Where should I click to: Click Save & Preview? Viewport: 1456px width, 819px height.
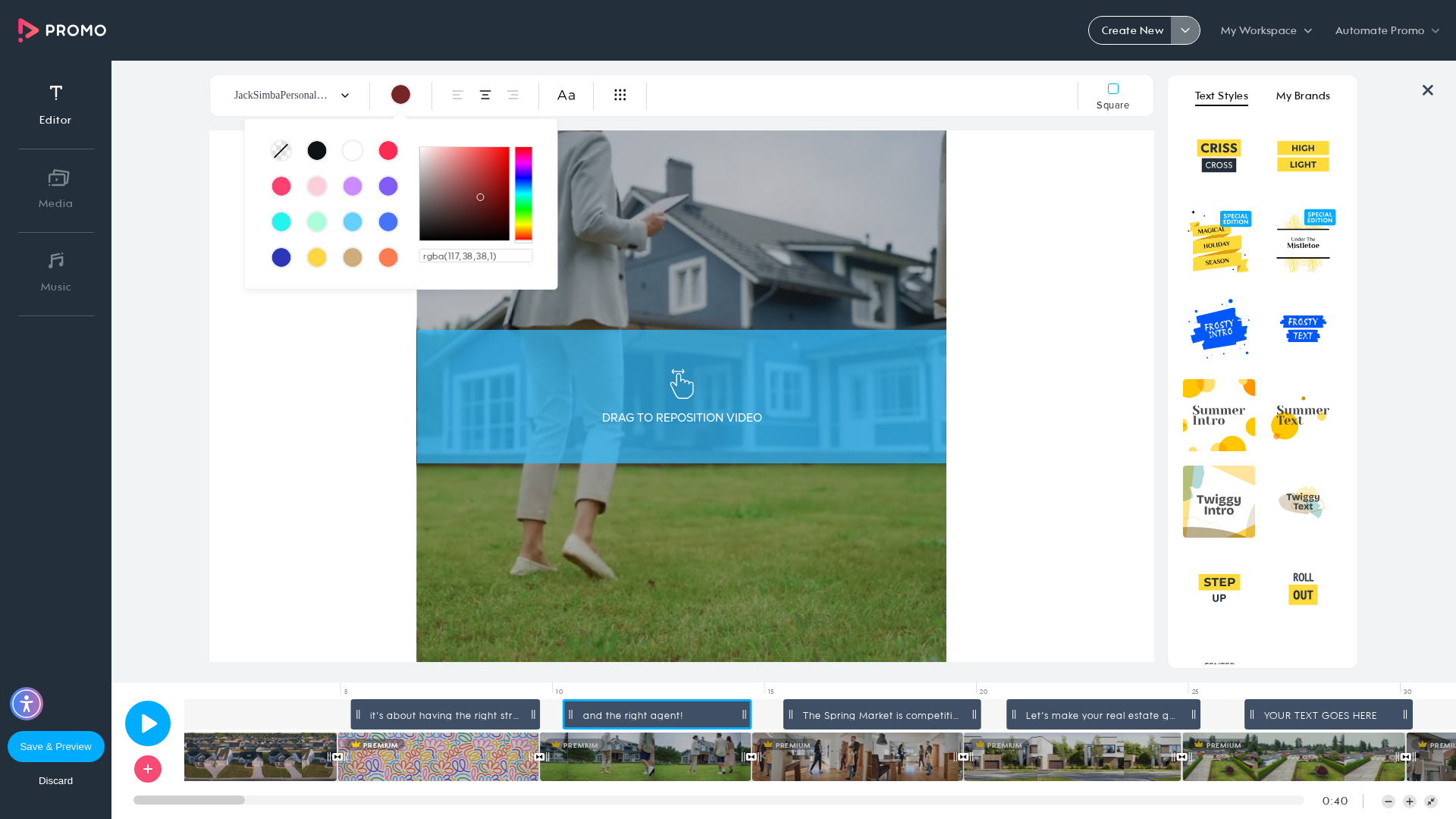click(56, 747)
